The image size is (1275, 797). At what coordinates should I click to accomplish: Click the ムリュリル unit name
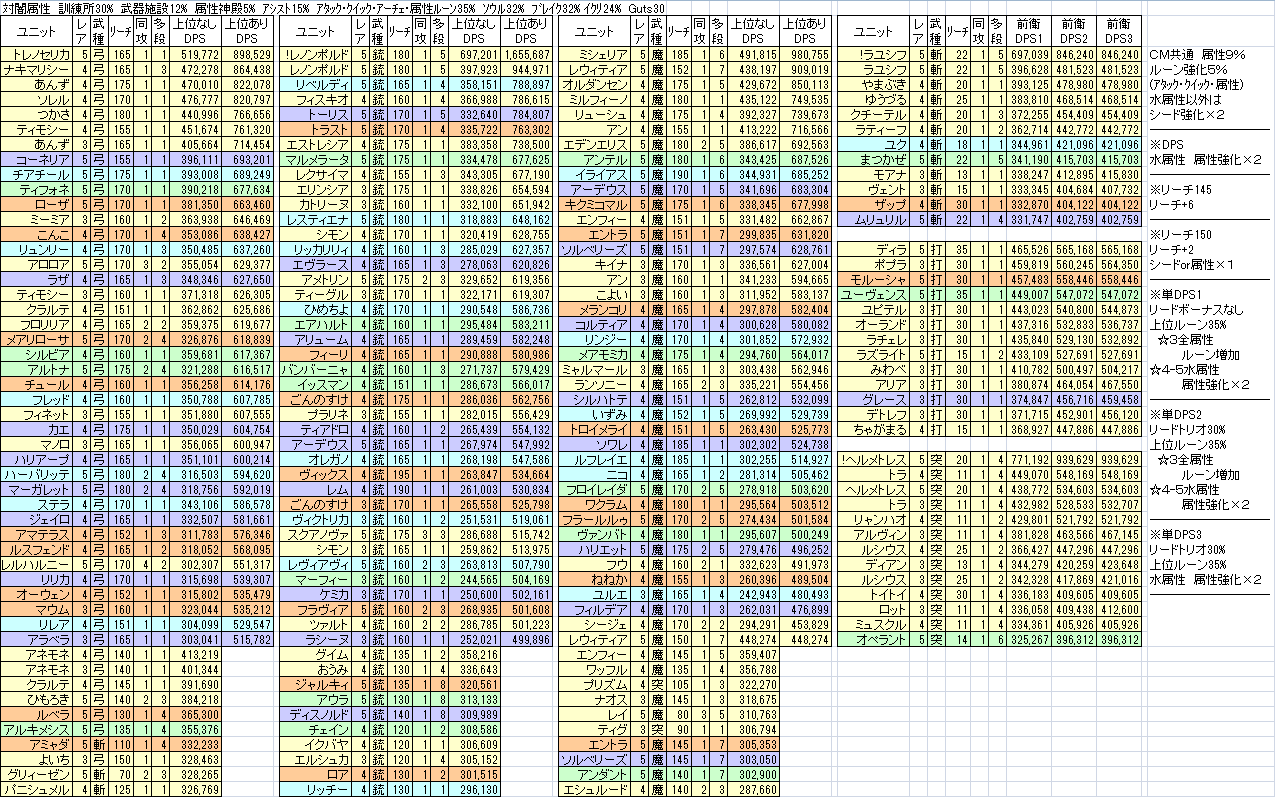874,221
